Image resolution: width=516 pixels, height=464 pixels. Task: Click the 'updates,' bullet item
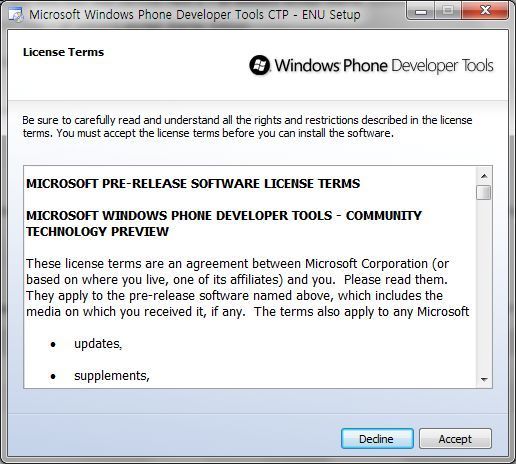click(98, 344)
